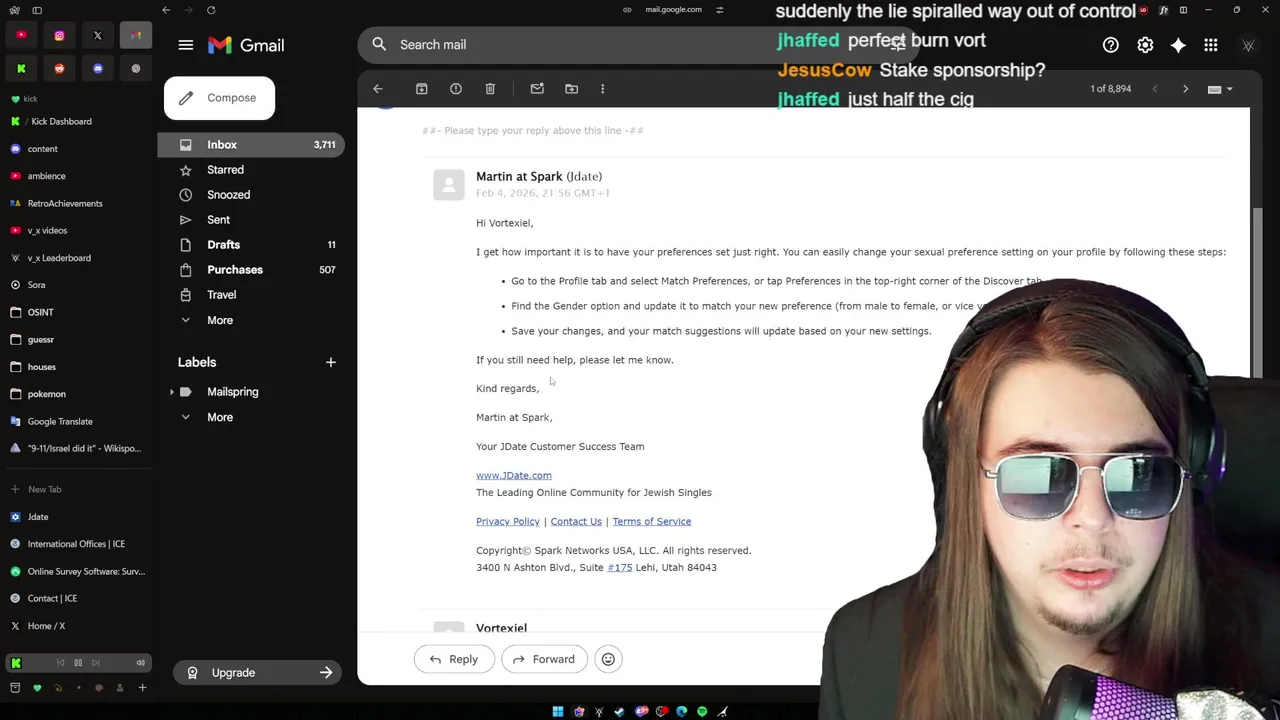1280x720 pixels.
Task: Open the Terms of Service link
Action: pos(651,521)
